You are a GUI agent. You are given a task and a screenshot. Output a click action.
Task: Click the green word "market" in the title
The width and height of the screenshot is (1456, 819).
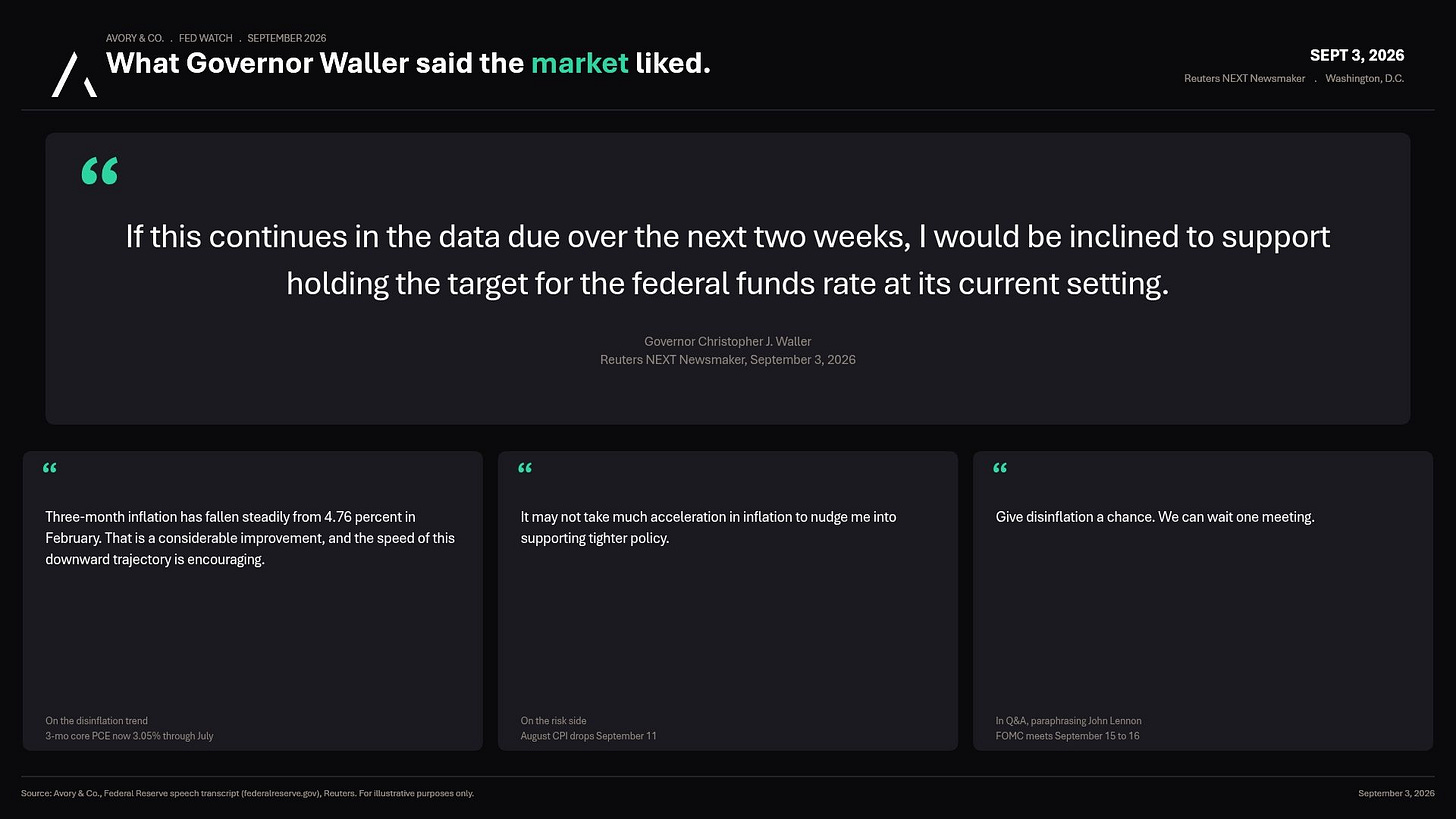coord(580,64)
